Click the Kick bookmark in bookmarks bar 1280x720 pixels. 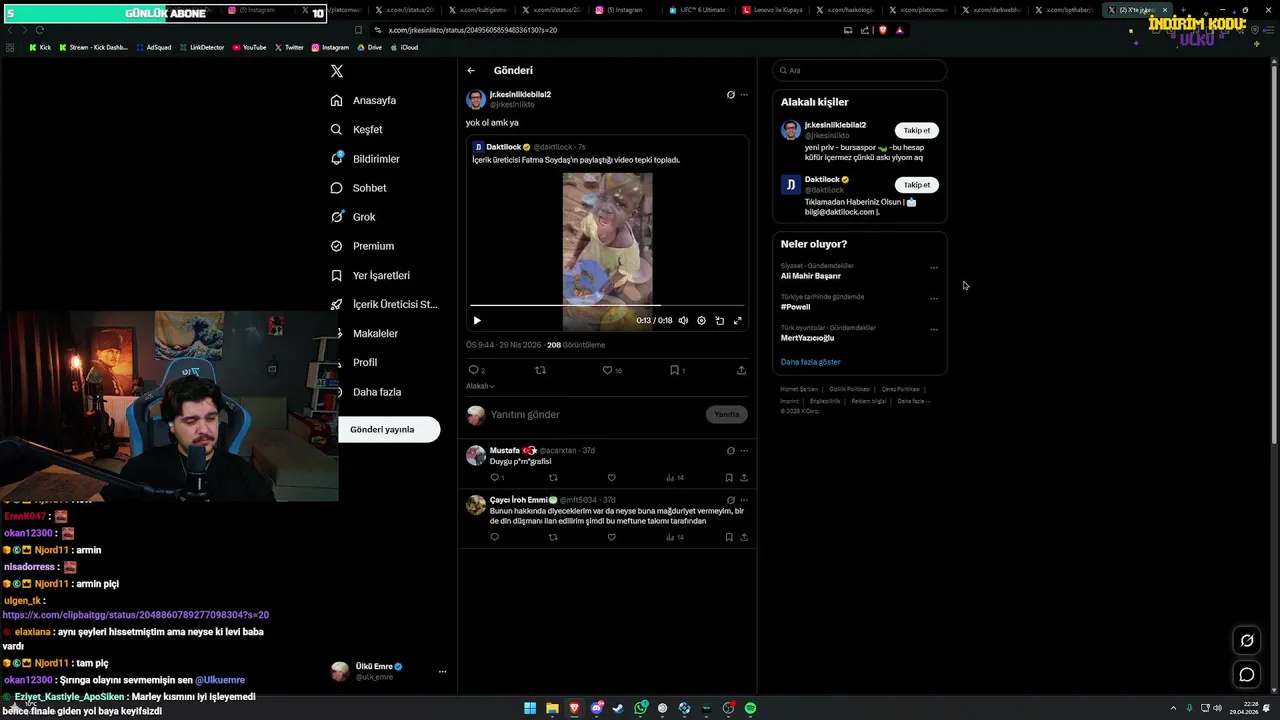40,47
